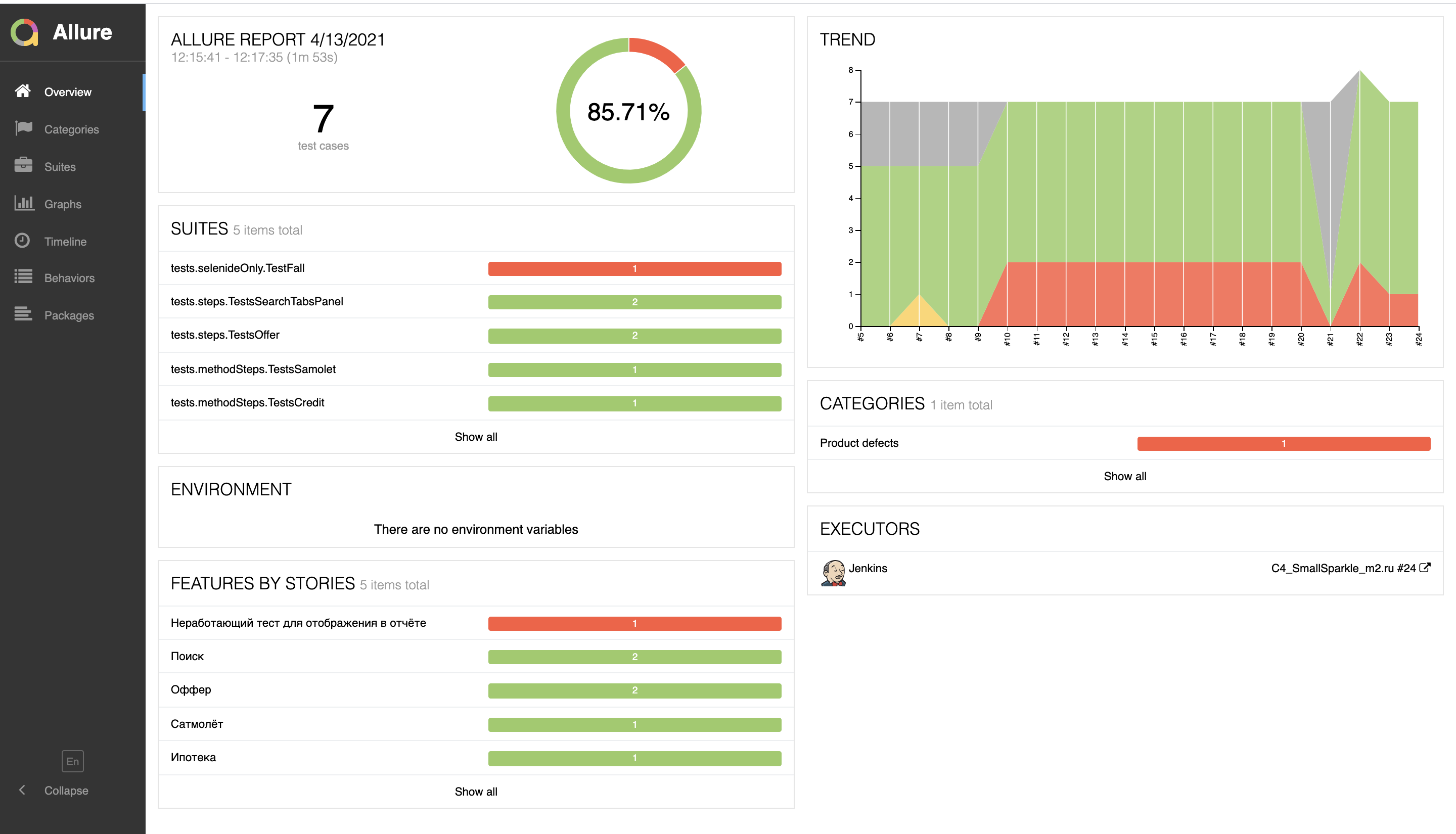Click the TREND widget heading
Viewport: 1456px width, 834px height.
tap(847, 39)
